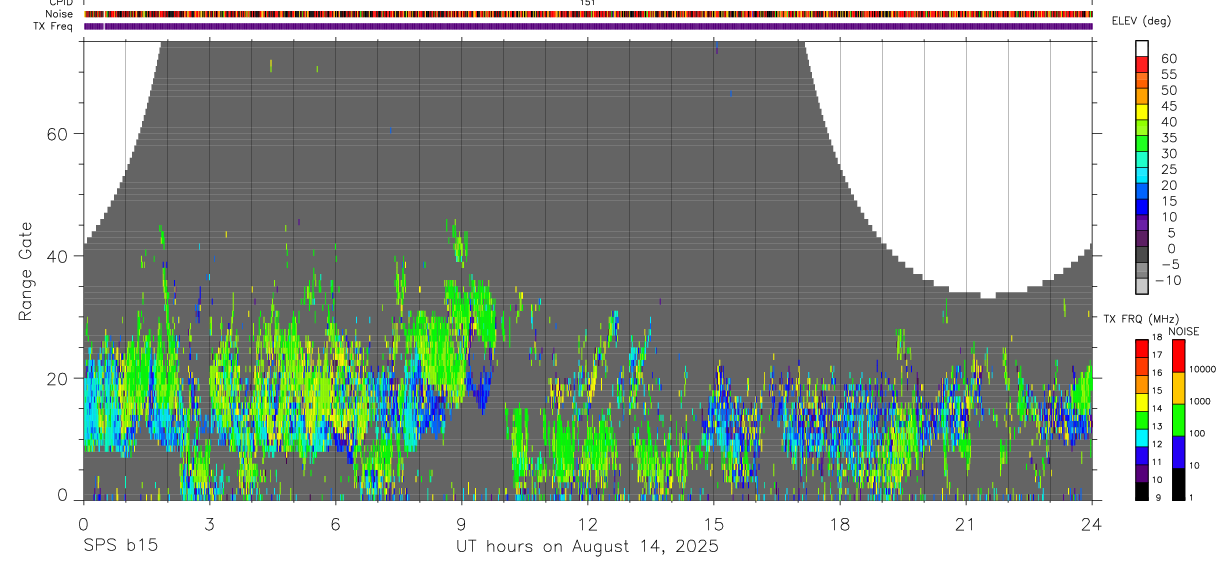This screenshot has height=567, width=1228.
Task: Click the multicolored Noise strip bar
Action: 588,14
